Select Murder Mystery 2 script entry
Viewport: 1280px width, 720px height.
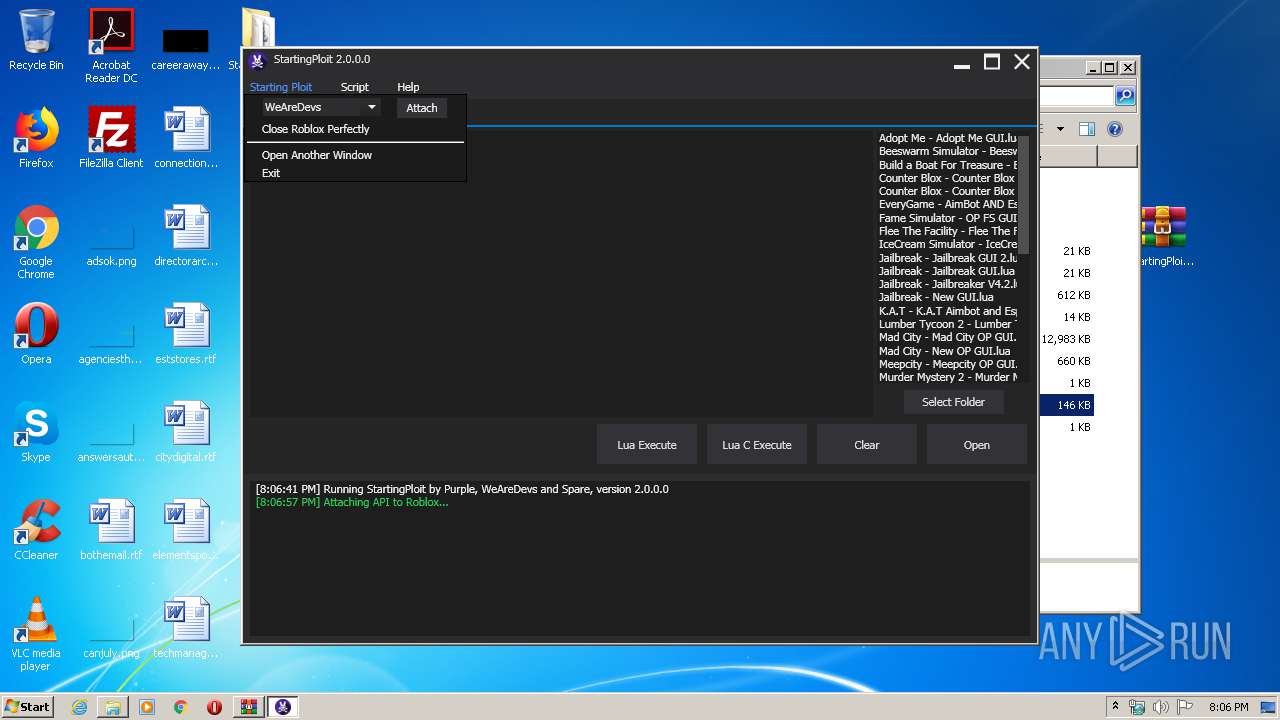point(947,377)
